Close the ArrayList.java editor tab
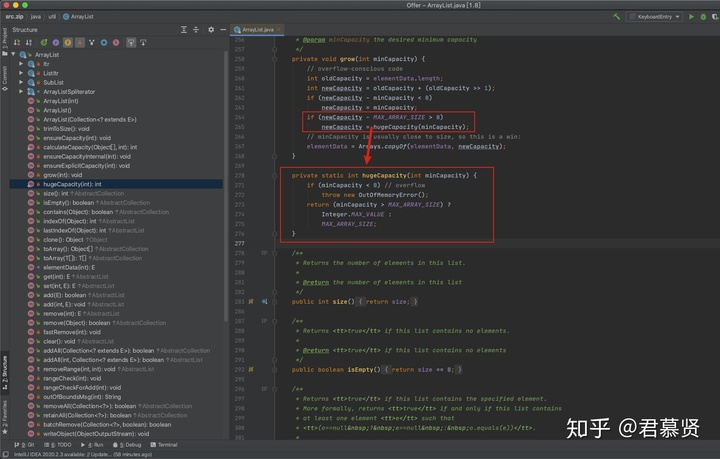Image resolution: width=720 pixels, height=459 pixels. pos(278,29)
